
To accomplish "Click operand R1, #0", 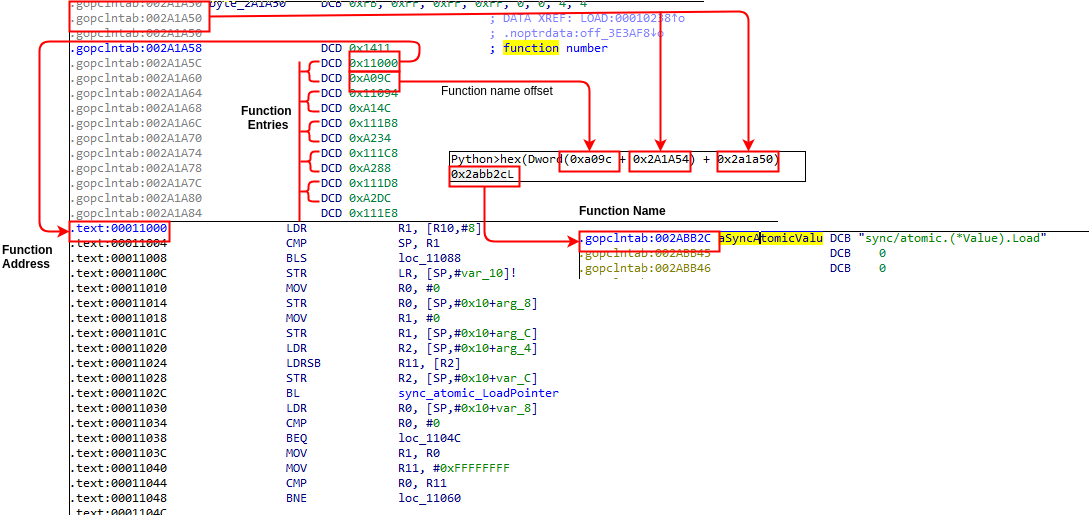I will (x=419, y=318).
